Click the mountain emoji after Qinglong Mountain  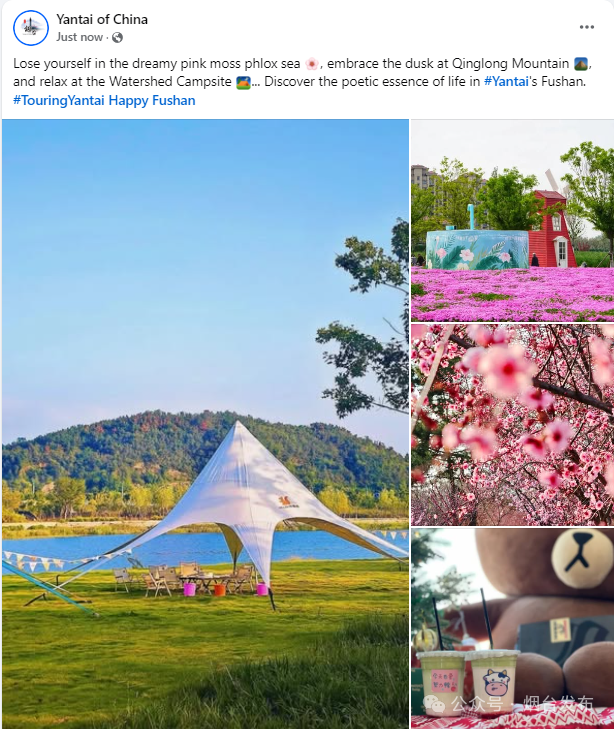point(581,64)
